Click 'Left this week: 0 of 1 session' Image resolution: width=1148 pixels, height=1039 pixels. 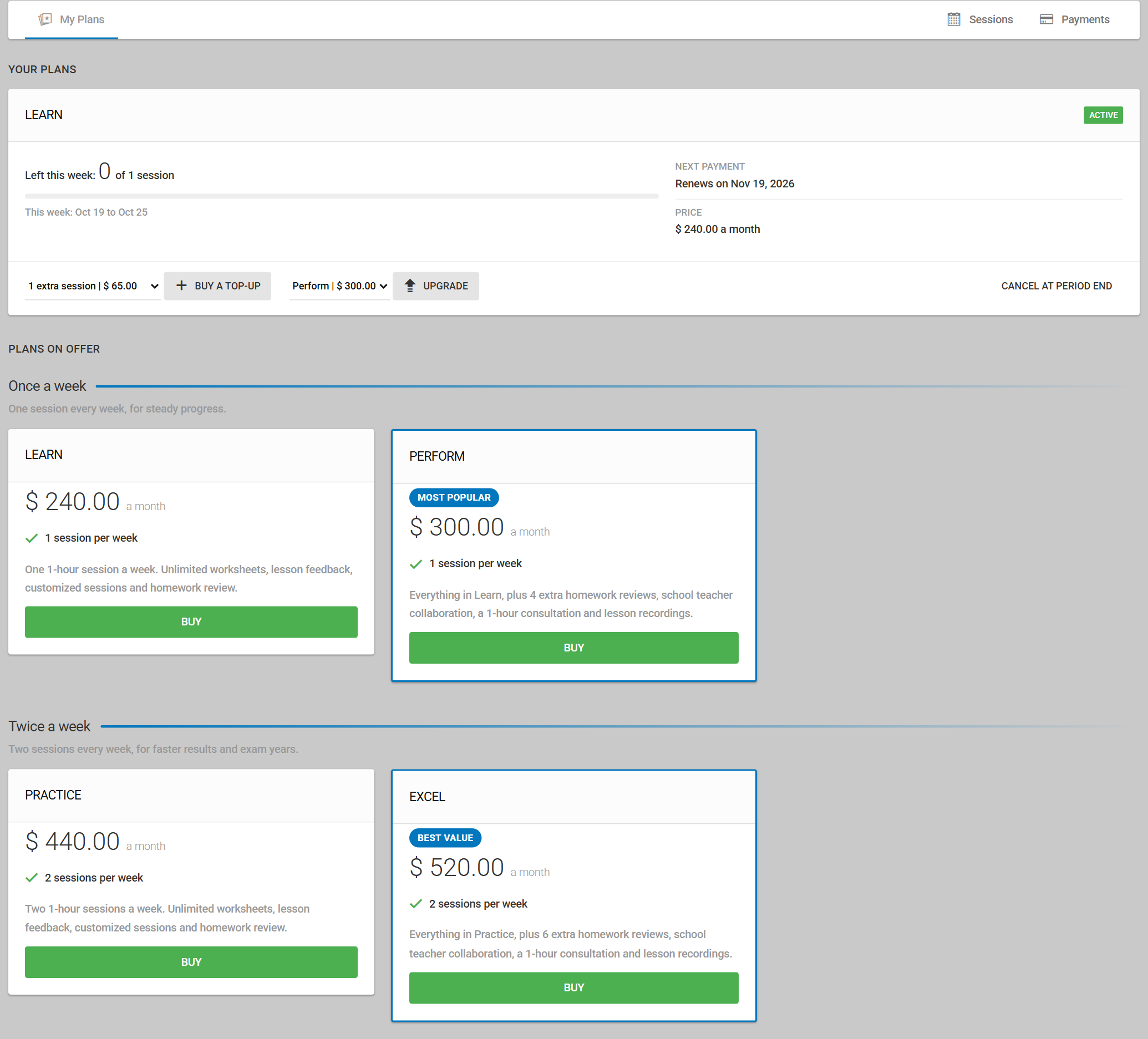pos(100,172)
